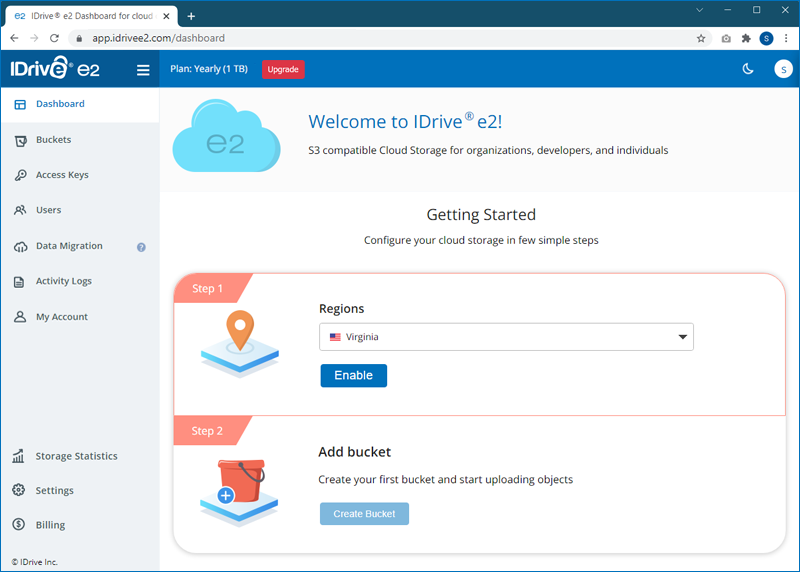800x572 pixels.
Task: Click the 'Plan: Yearly (1 TB)' text
Action: pyautogui.click(x=209, y=69)
